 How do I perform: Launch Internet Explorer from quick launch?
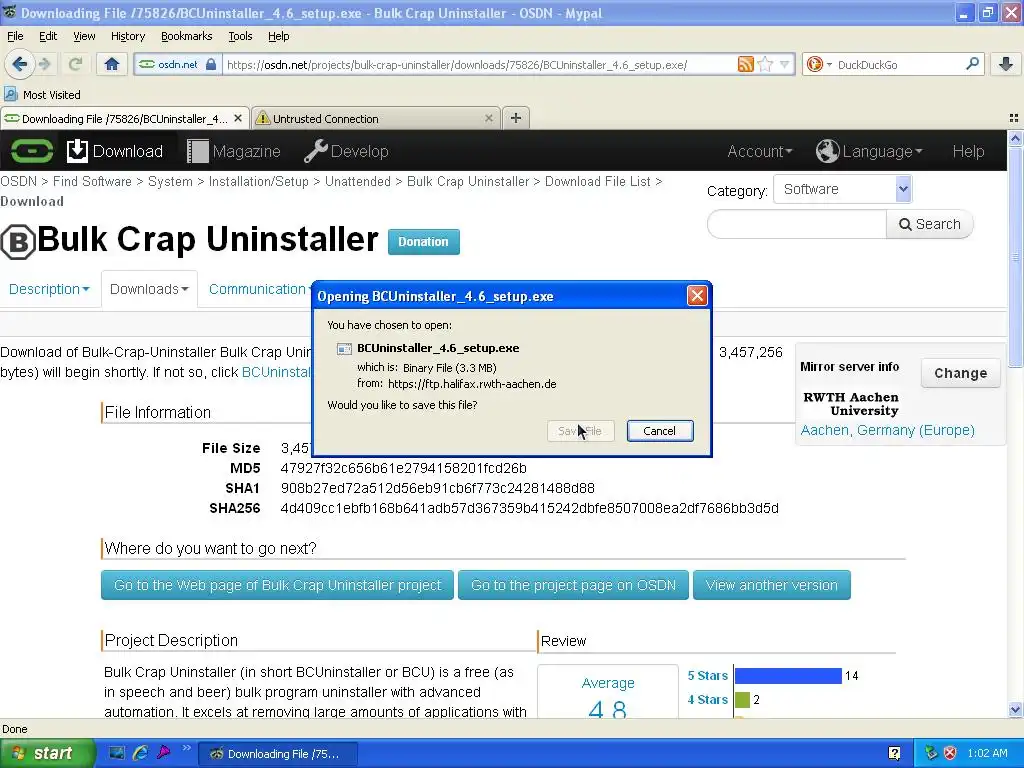pyautogui.click(x=140, y=753)
